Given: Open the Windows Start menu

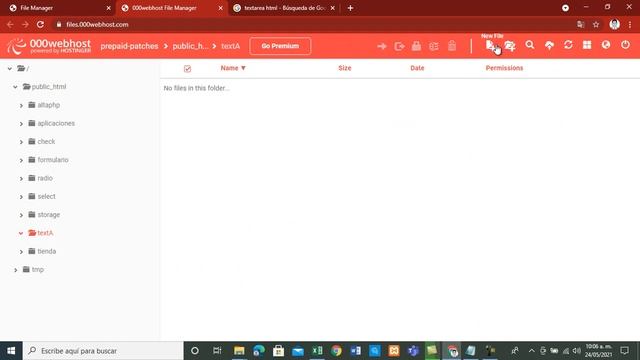Looking at the screenshot, I should pos(11,351).
